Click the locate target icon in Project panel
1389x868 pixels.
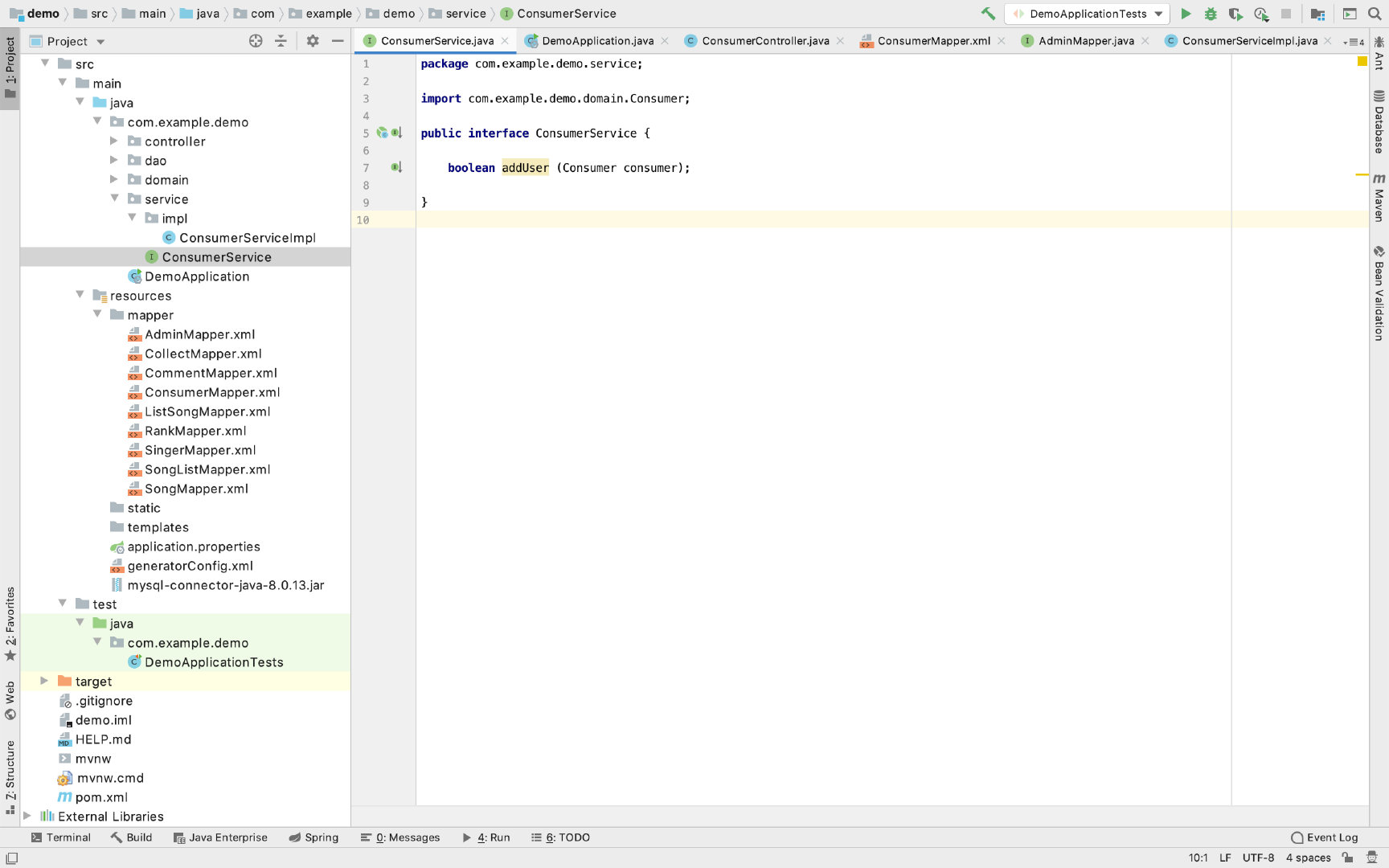[256, 41]
